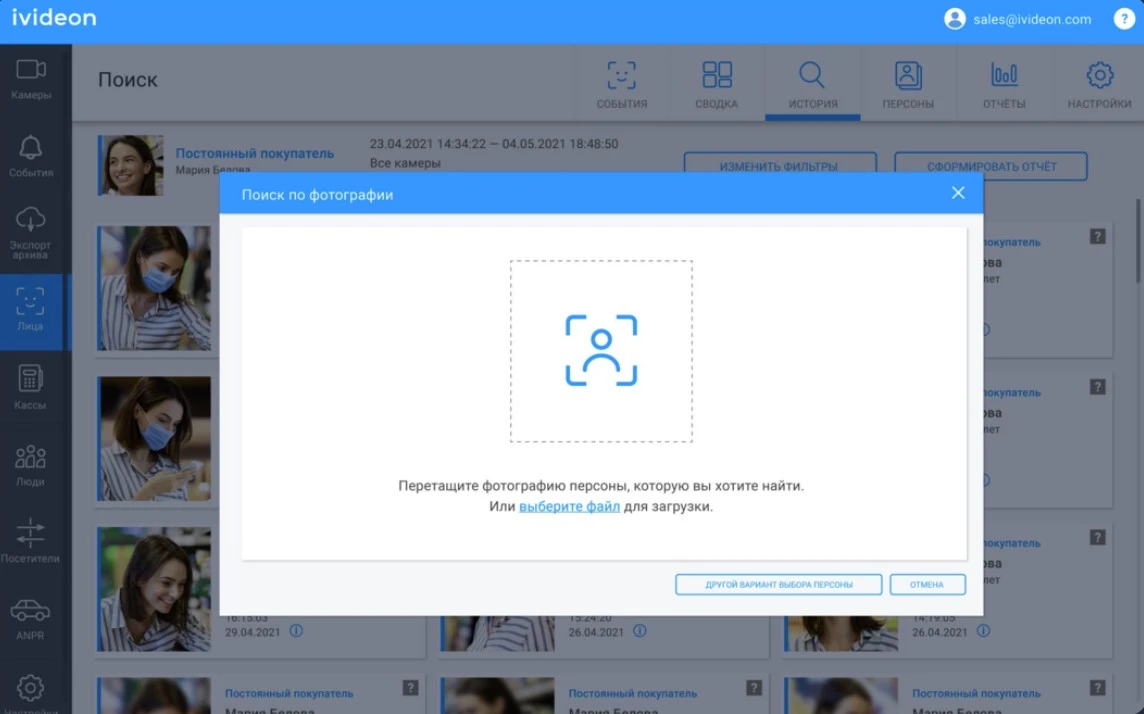Click Постоянный покупатель on bottom middle card
Viewport: 1144px width, 714px height.
point(633,694)
